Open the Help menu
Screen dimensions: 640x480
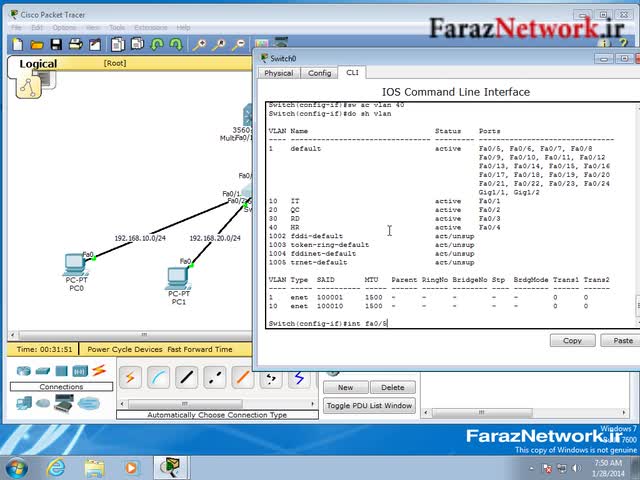pyautogui.click(x=183, y=27)
